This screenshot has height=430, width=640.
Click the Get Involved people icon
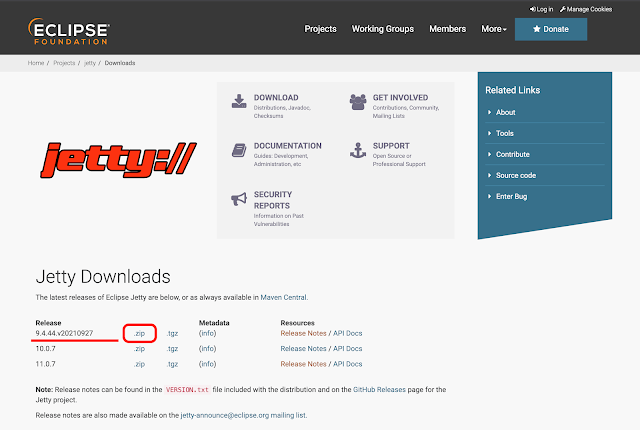[358, 102]
